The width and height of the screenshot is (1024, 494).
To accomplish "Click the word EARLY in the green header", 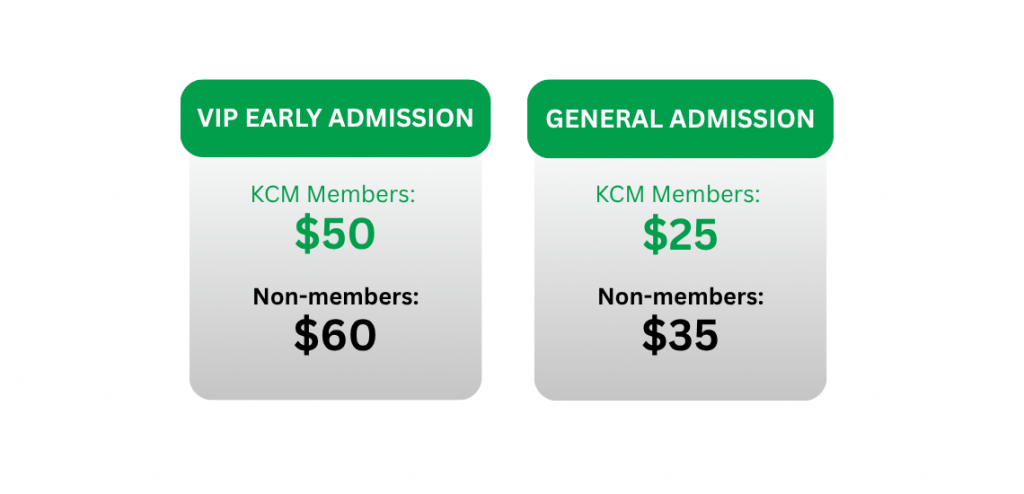I will click(281, 119).
